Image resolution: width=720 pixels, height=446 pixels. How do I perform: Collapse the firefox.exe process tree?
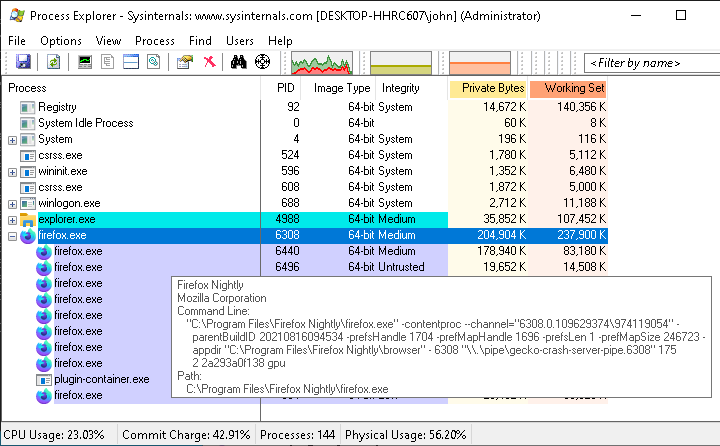pos(12,236)
